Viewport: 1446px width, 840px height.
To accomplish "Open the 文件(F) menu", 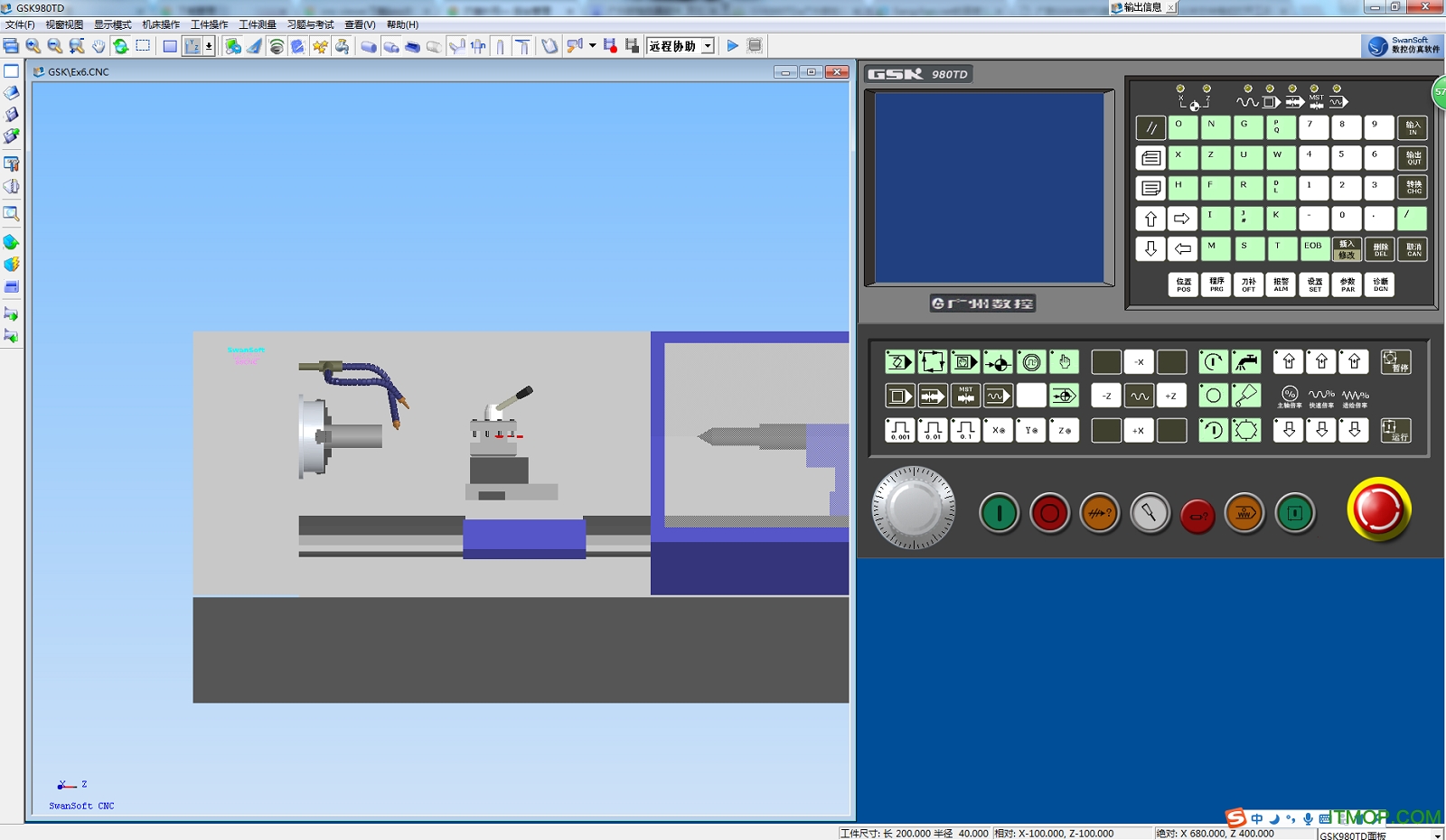I will point(20,24).
